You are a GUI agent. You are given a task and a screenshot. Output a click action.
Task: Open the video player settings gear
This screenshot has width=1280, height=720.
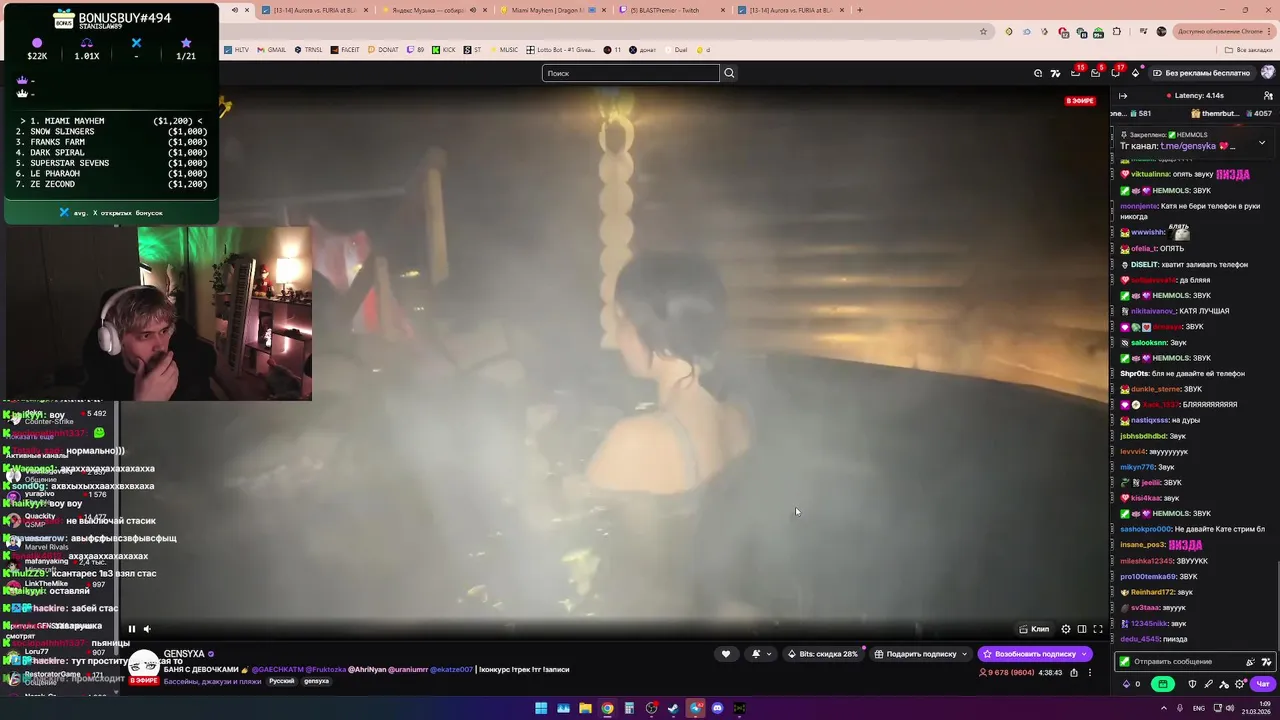point(1066,629)
